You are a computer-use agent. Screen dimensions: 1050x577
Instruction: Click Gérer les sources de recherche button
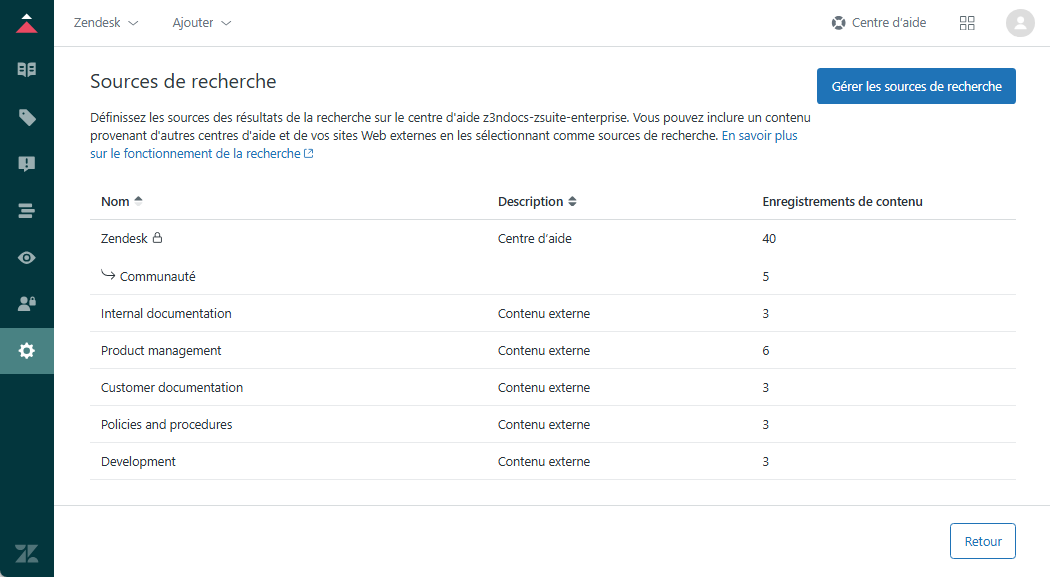[916, 86]
